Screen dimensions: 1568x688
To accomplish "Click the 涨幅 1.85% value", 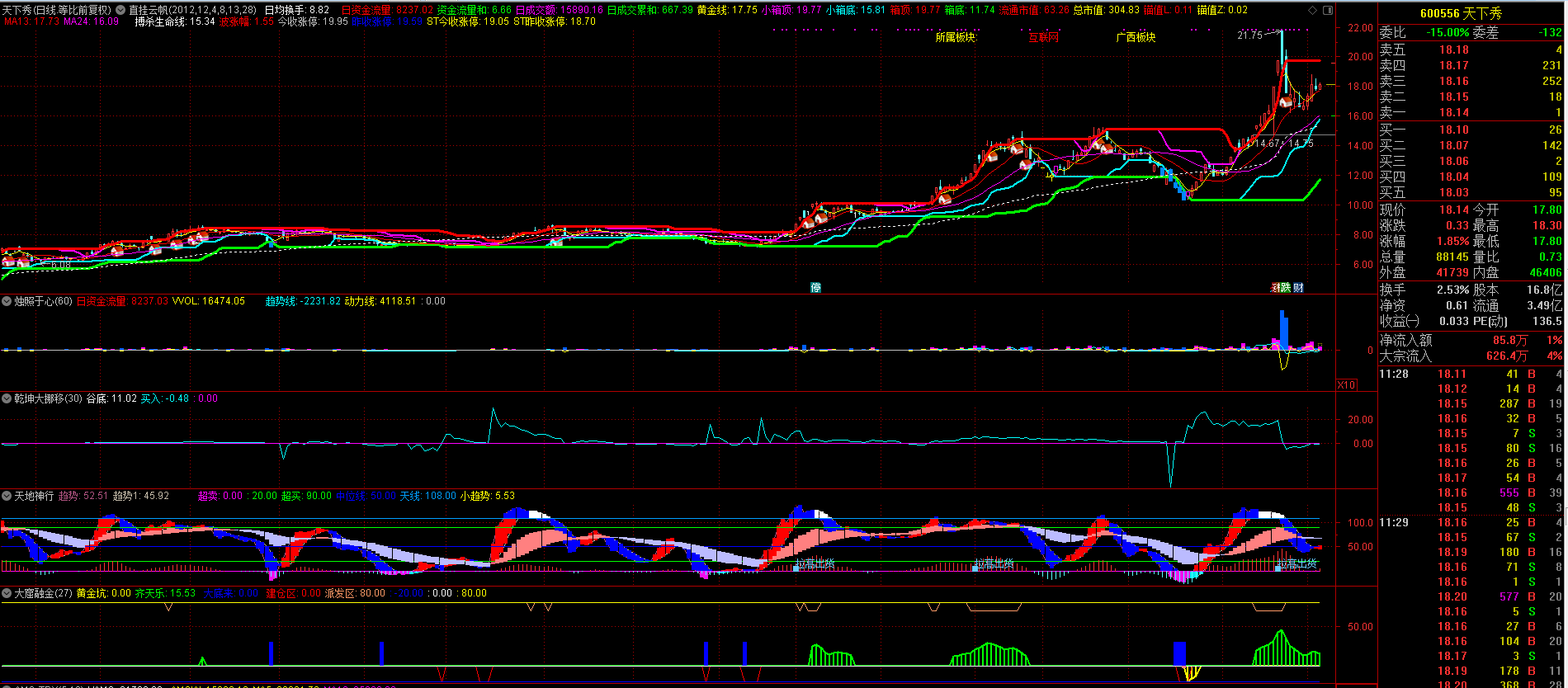I will pos(1452,241).
